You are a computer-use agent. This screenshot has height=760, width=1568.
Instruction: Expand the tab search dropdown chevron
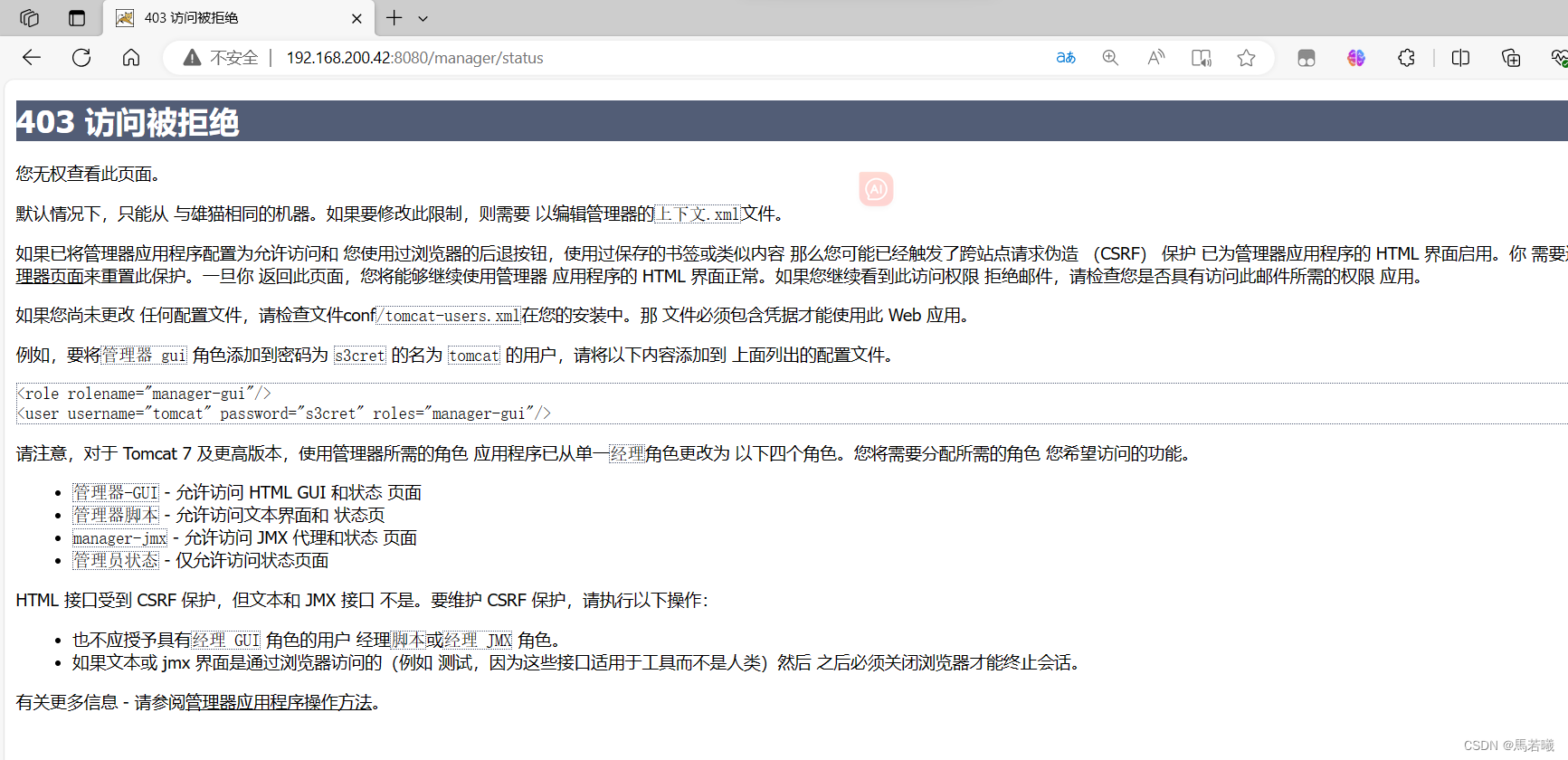pyautogui.click(x=423, y=18)
